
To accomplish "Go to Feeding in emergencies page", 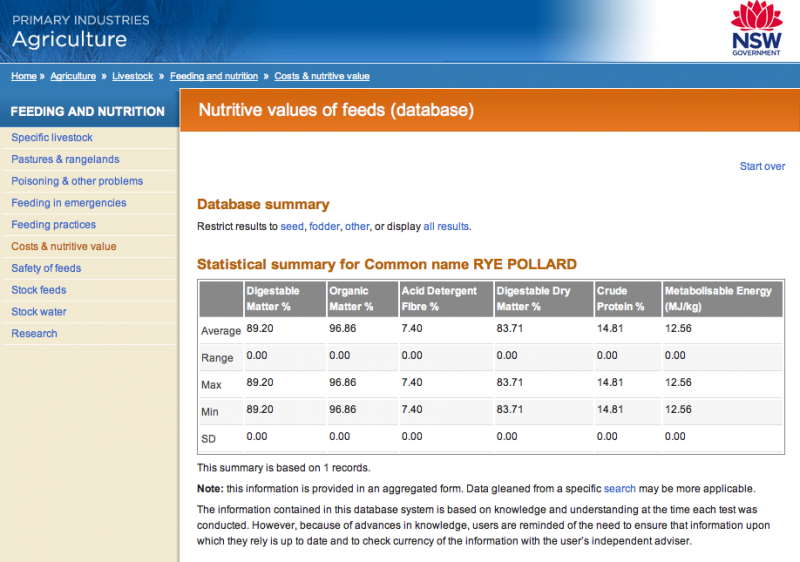I will pos(68,203).
